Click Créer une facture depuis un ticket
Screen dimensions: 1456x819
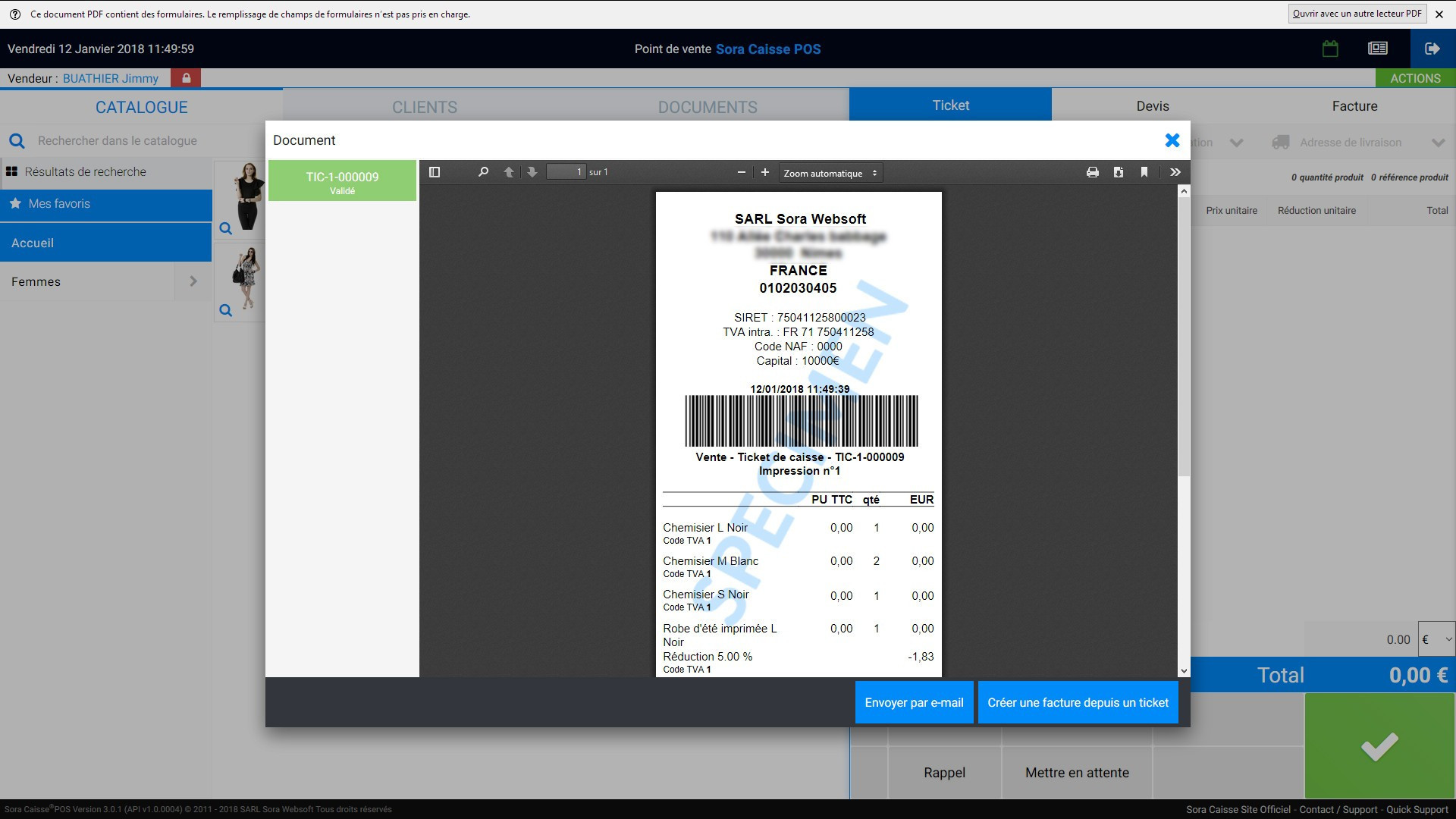pyautogui.click(x=1078, y=702)
